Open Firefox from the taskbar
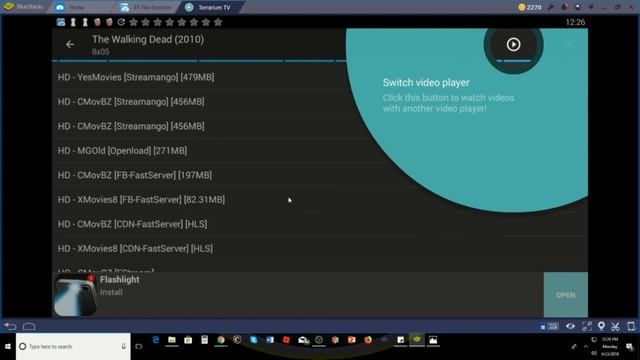The width and height of the screenshot is (640, 360). pyautogui.click(x=368, y=340)
